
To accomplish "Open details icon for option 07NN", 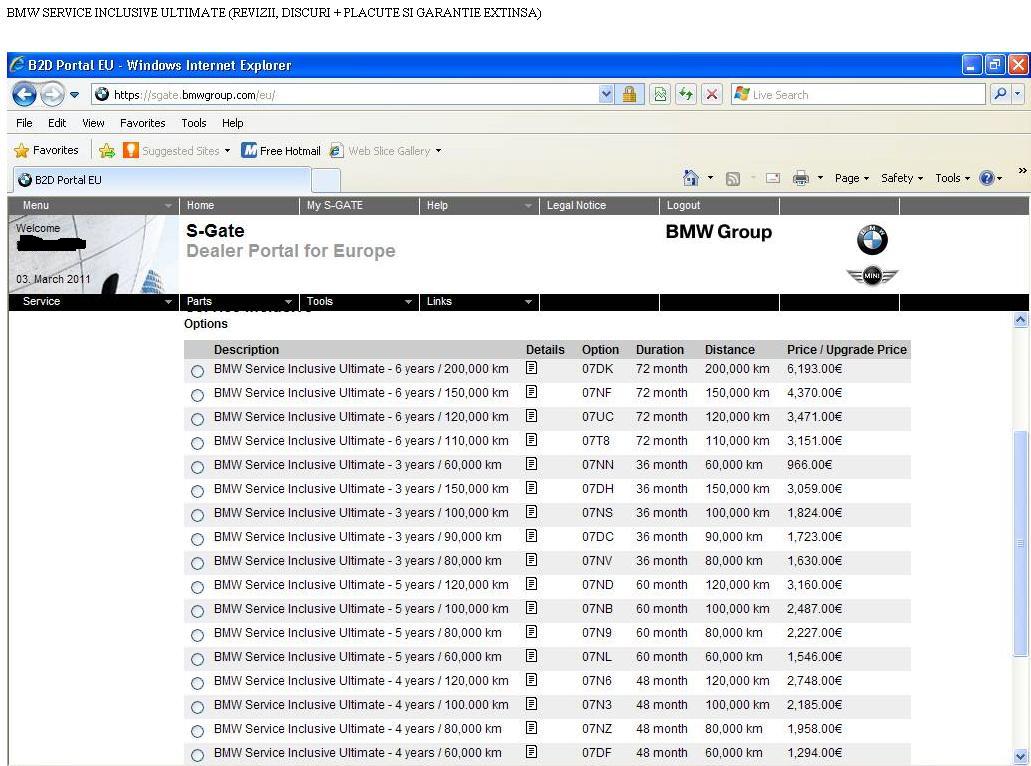I will [531, 464].
